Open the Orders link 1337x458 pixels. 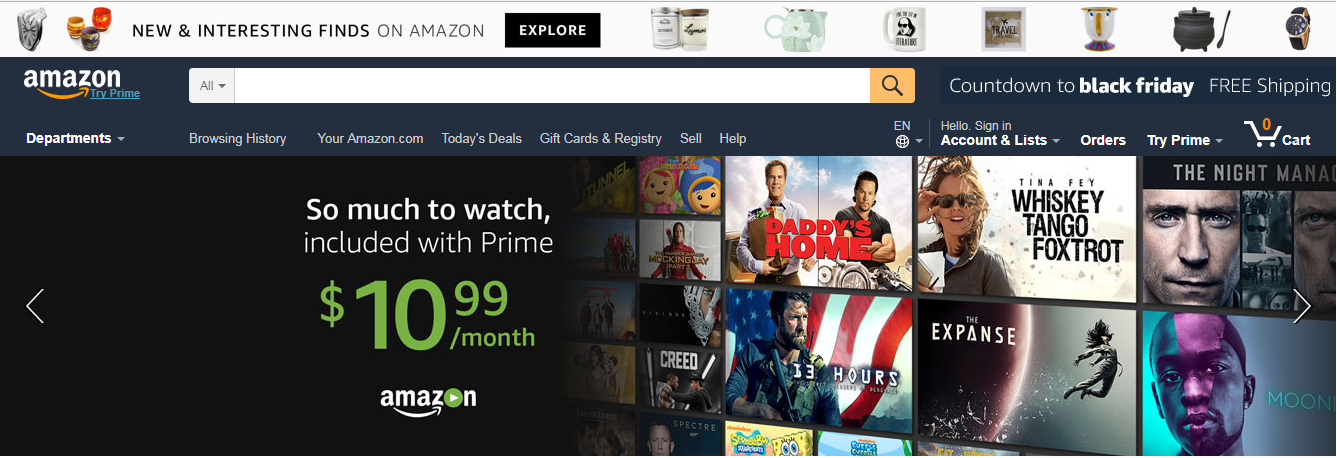1103,140
